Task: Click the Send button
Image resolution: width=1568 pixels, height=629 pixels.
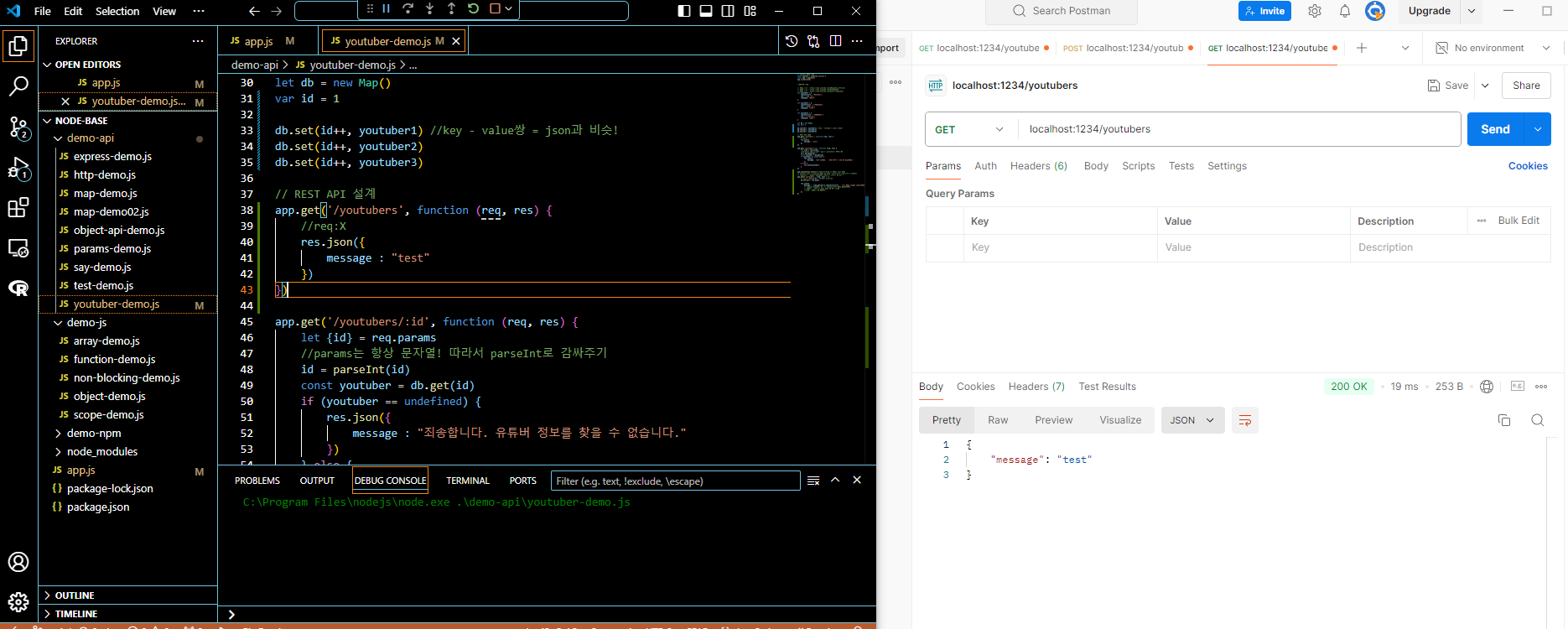Action: click(1495, 129)
